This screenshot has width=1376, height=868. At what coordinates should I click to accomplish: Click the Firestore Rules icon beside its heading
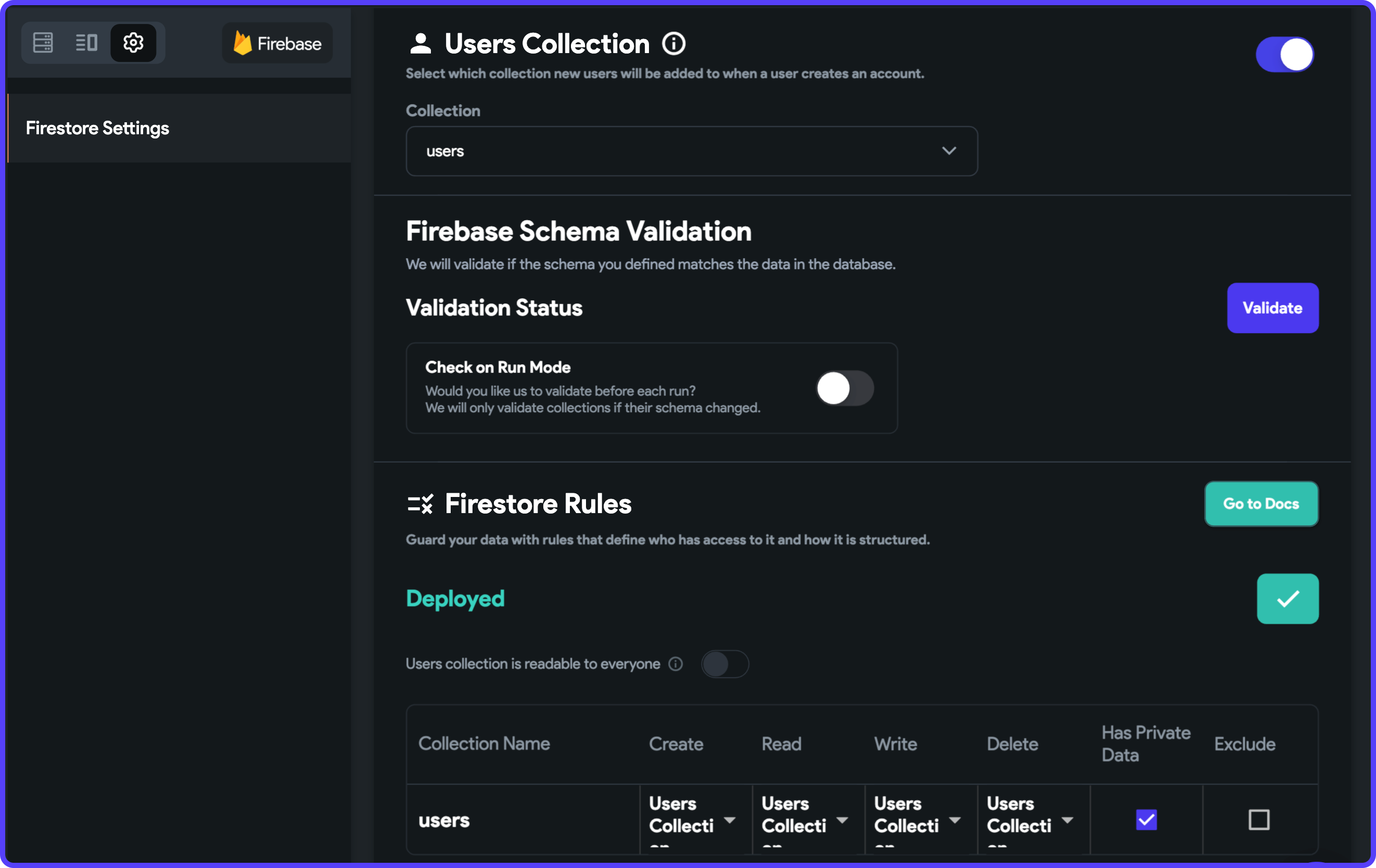pos(421,503)
